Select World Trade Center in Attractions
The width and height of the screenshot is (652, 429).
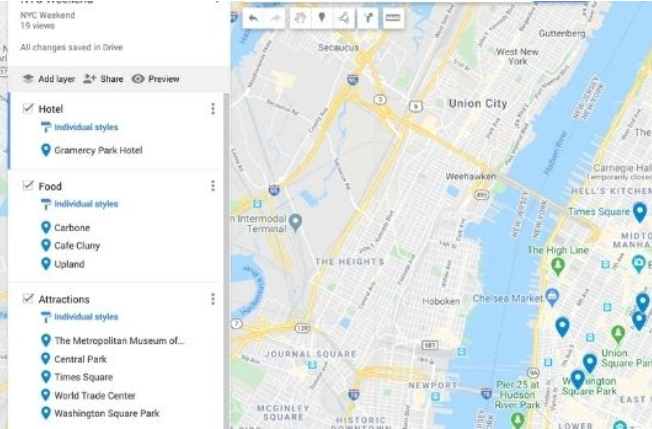coord(95,396)
